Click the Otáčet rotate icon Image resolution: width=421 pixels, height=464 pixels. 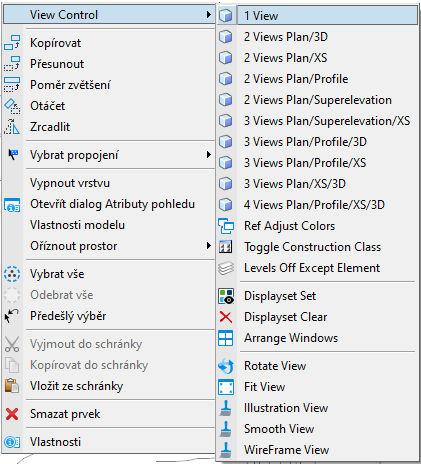tap(12, 106)
